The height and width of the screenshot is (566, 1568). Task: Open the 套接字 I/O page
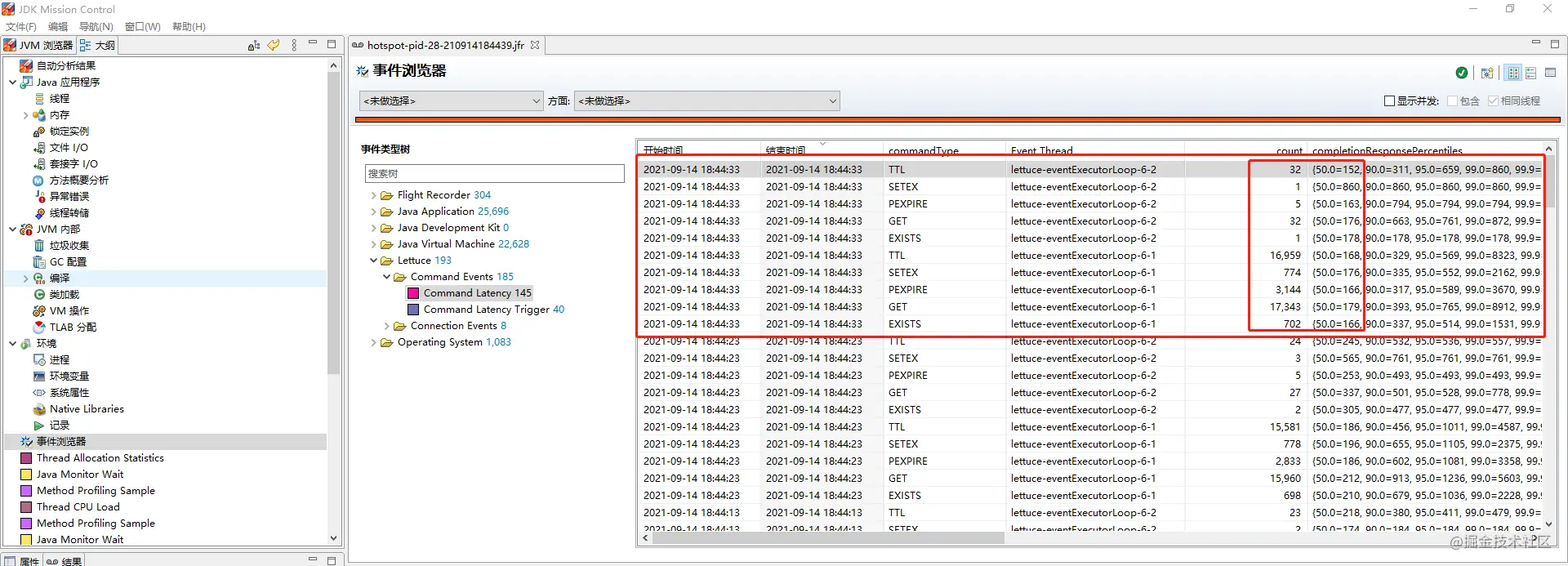(73, 163)
